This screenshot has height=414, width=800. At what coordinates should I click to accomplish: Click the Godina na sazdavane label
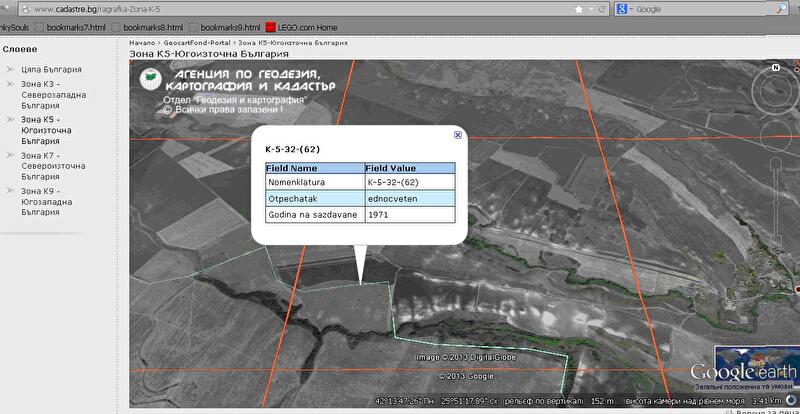(315, 215)
